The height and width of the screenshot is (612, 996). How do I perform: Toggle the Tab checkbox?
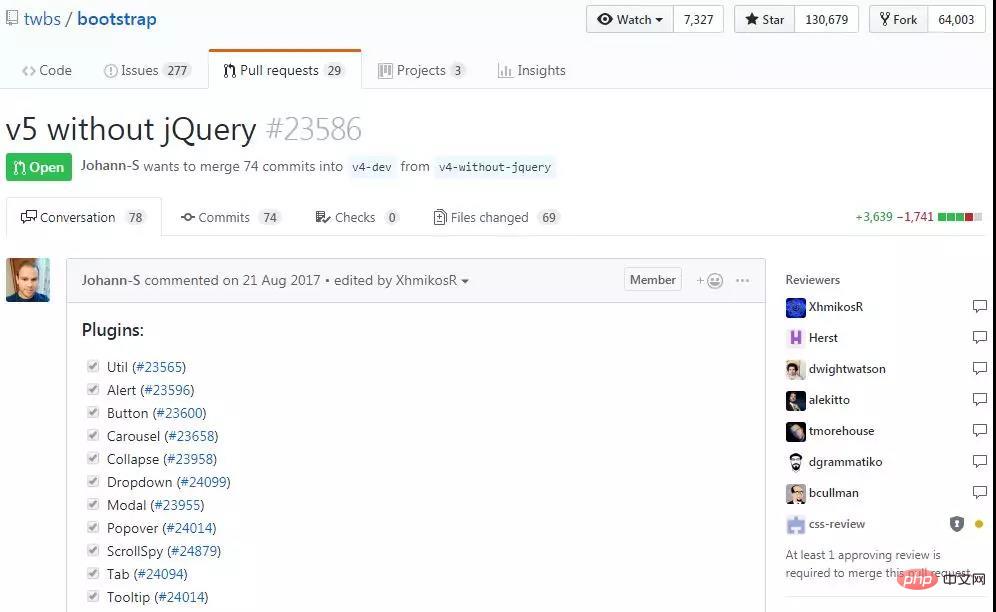tap(93, 573)
